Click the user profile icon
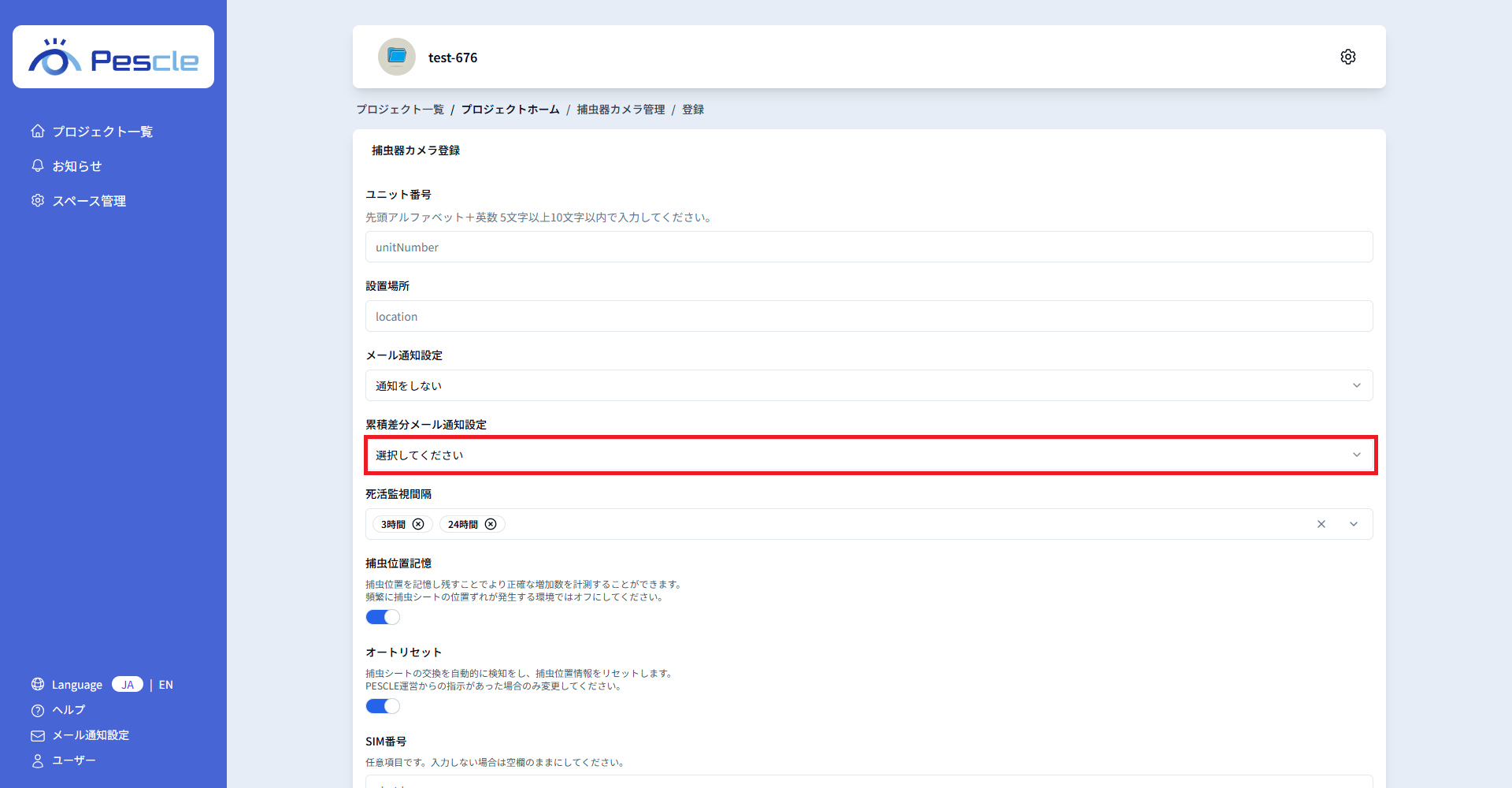The image size is (1512, 788). pos(38,760)
